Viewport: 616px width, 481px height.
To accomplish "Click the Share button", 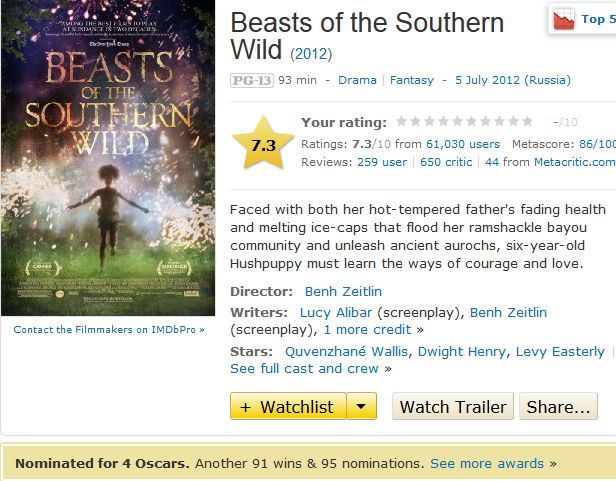I will tap(558, 407).
